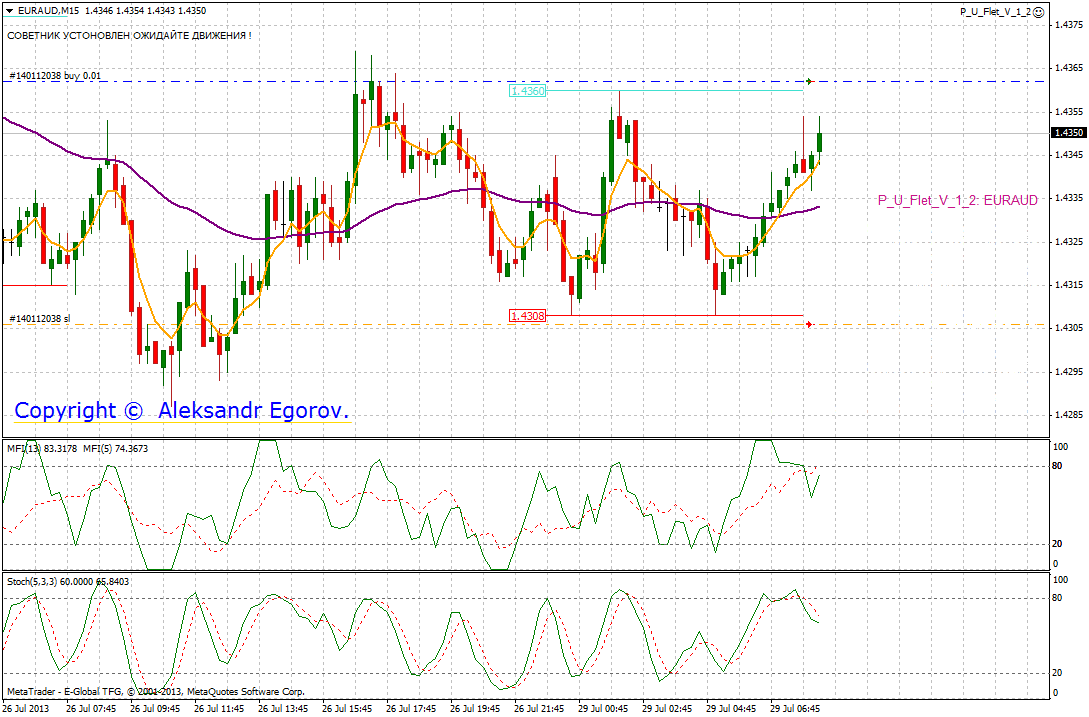
Task: Click the red arrow marker on stop loss line
Action: [809, 324]
